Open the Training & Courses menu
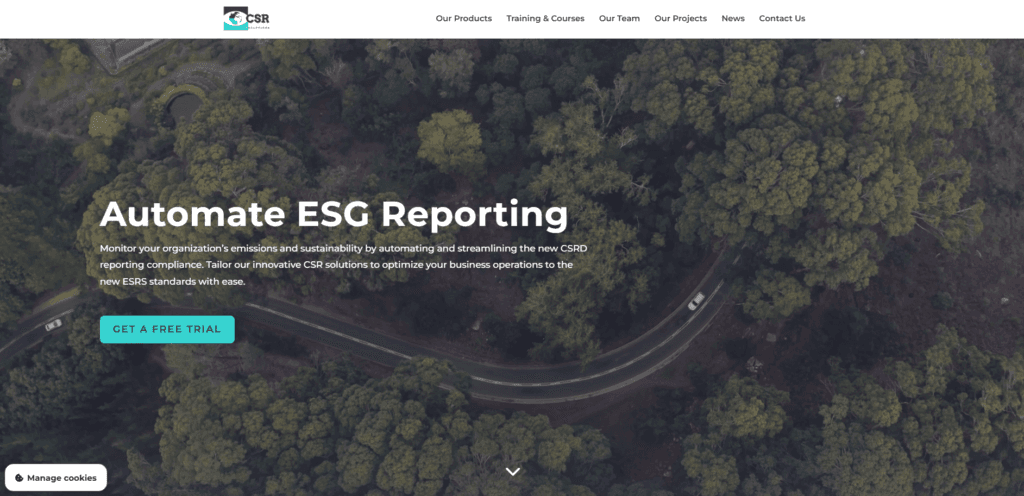Viewport: 1024px width, 496px height. pos(545,18)
